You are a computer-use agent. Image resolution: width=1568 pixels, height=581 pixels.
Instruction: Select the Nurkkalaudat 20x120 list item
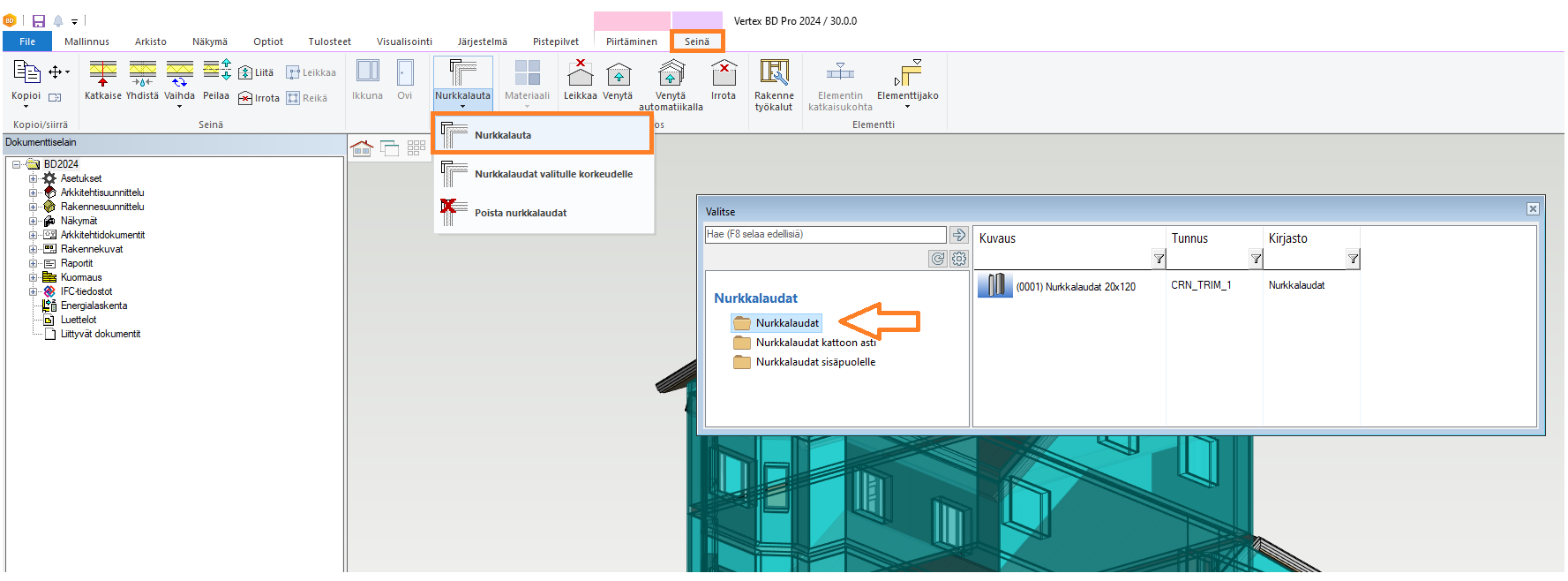click(x=1075, y=286)
